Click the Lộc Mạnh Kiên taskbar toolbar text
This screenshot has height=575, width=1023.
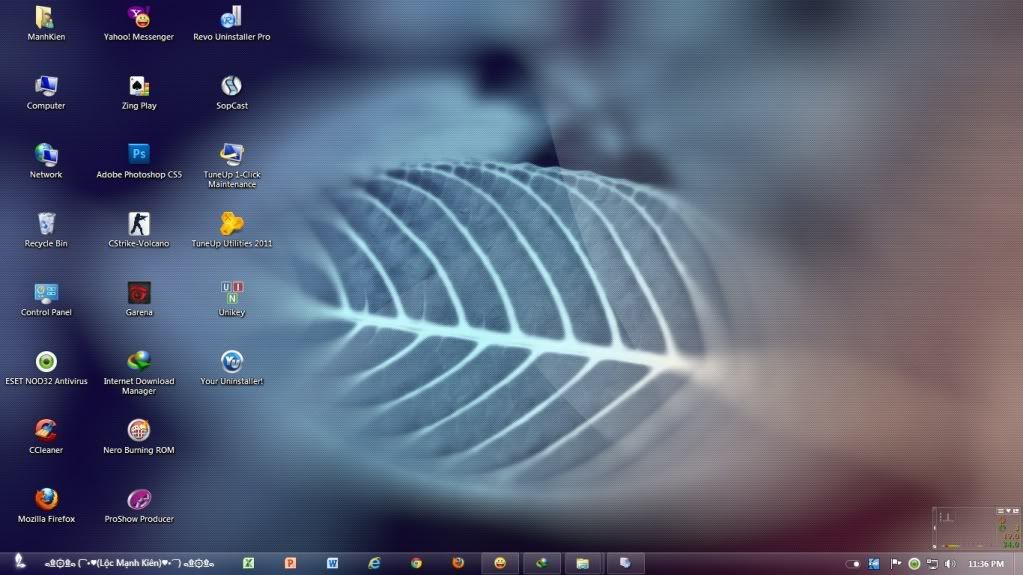coord(129,563)
